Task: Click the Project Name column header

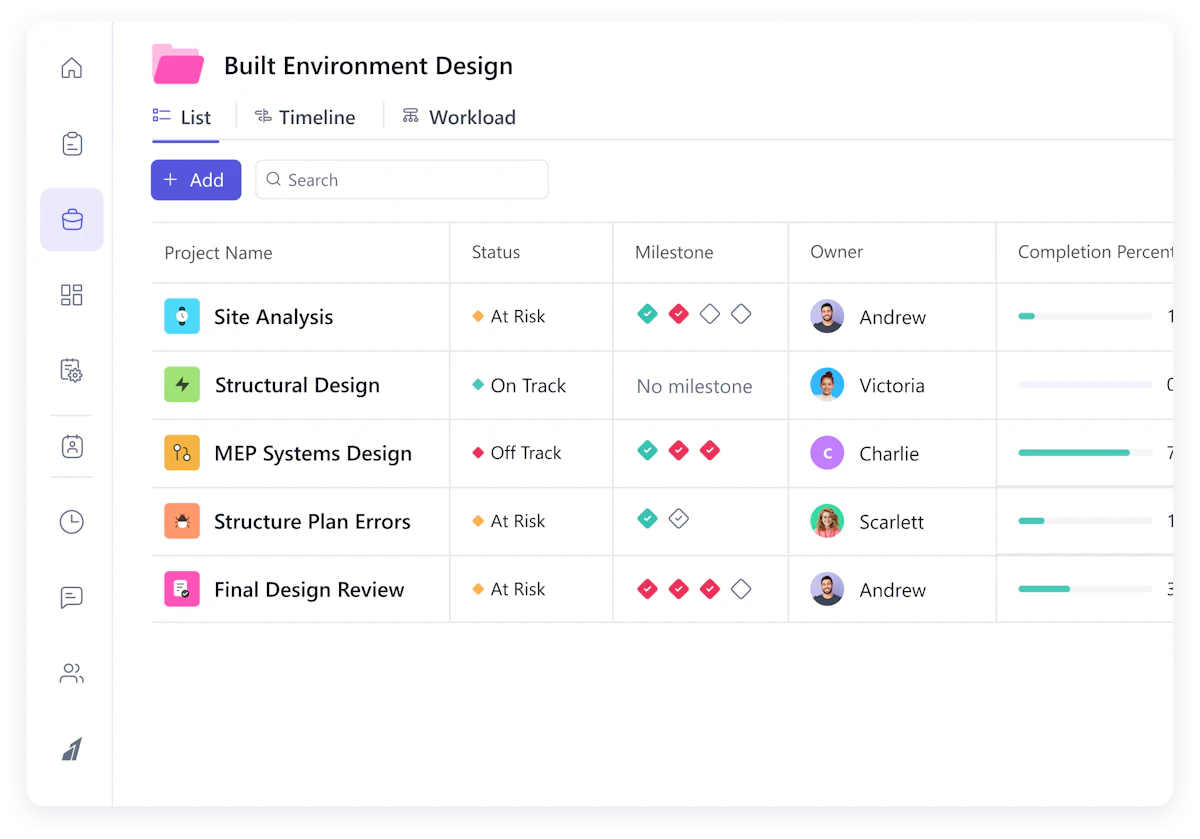Action: click(218, 253)
